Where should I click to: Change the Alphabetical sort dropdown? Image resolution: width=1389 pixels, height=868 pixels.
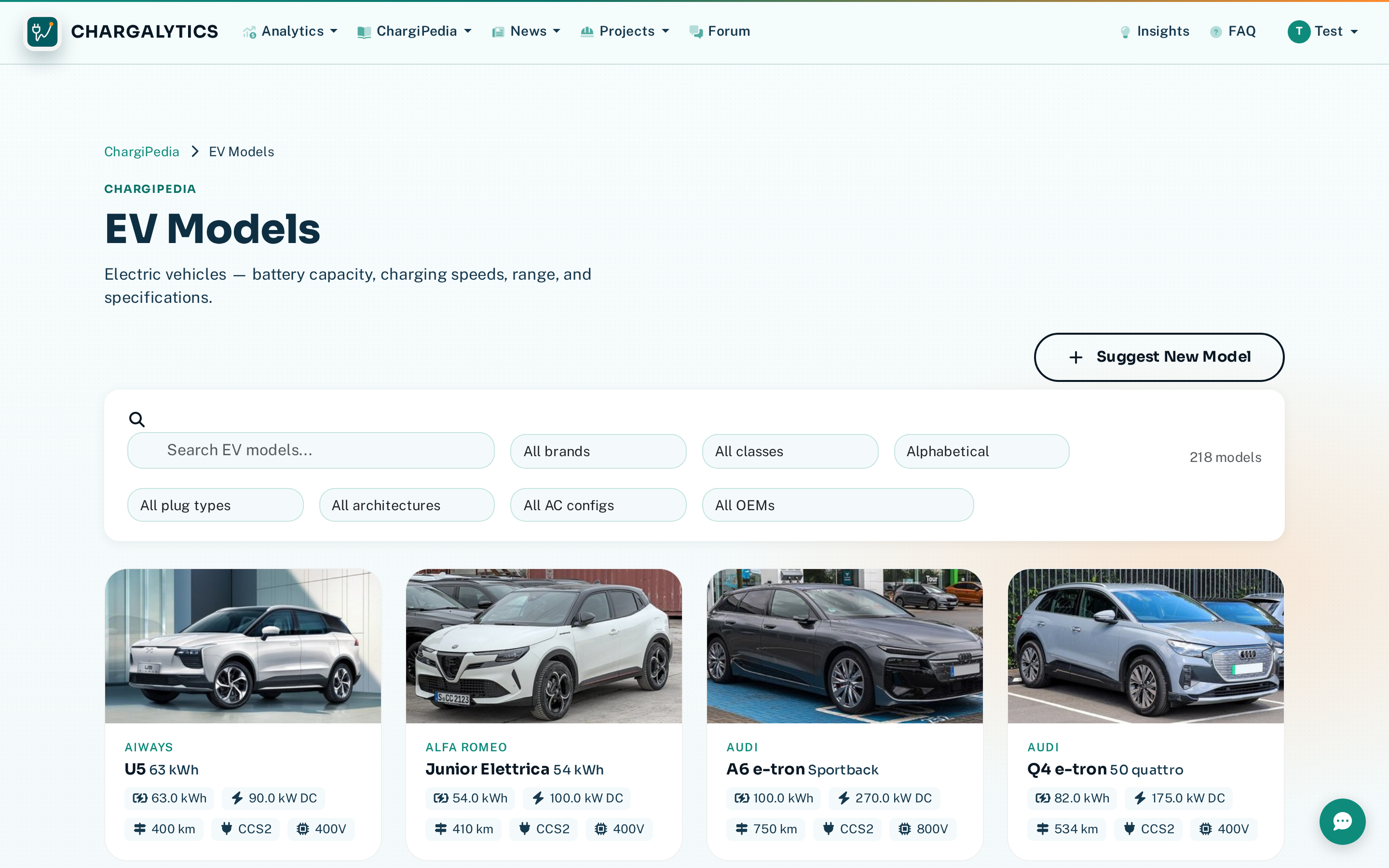(x=981, y=451)
